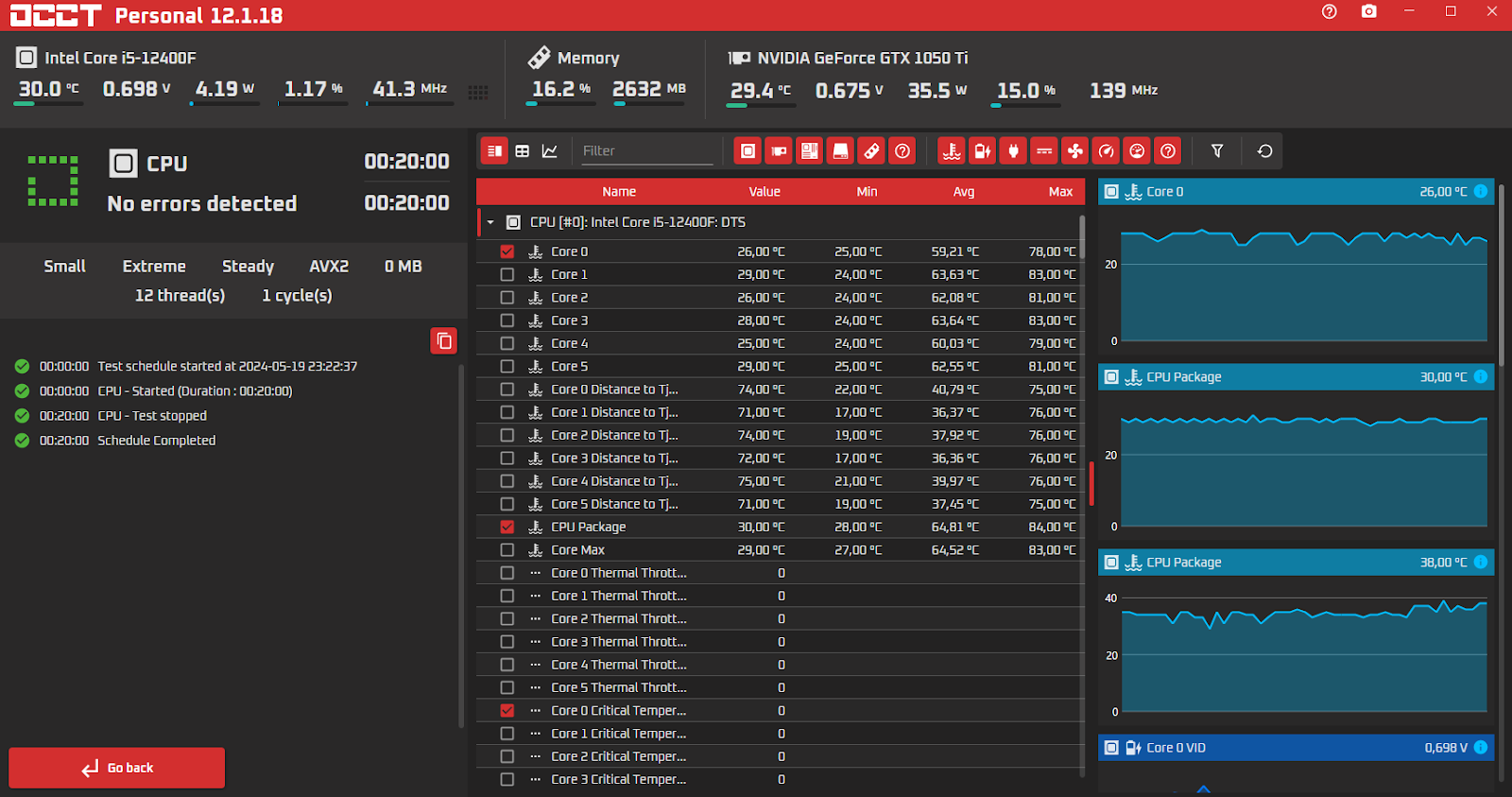The height and width of the screenshot is (797, 1512).
Task: Open help from the title bar question icon
Action: coord(1330,12)
